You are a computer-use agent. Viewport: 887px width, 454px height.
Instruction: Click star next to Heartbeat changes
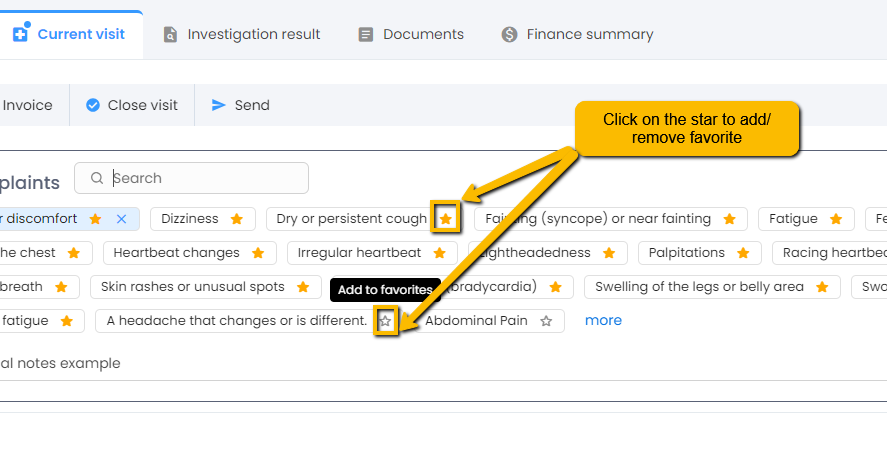258,253
